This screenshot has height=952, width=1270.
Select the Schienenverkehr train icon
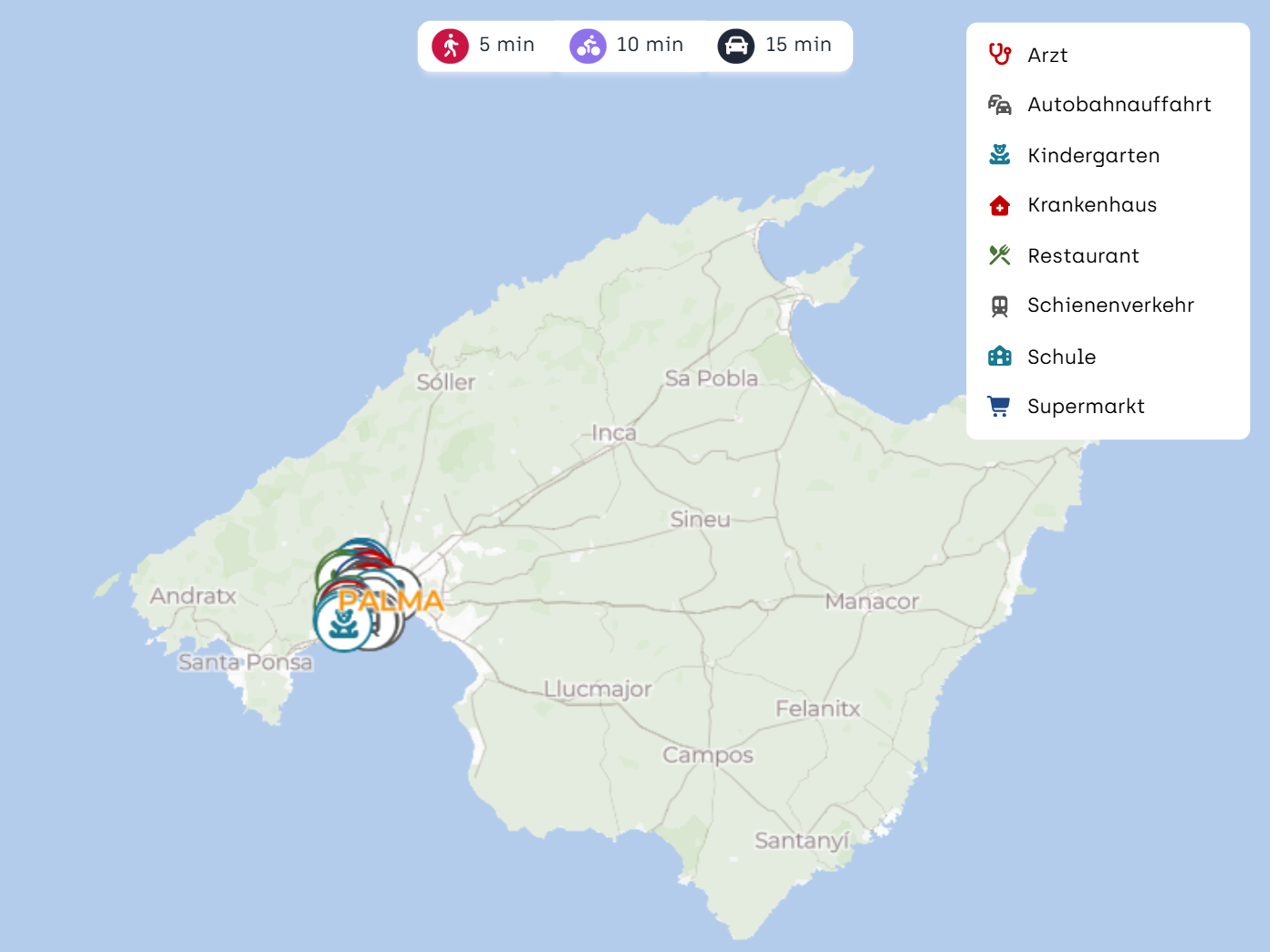point(1000,305)
